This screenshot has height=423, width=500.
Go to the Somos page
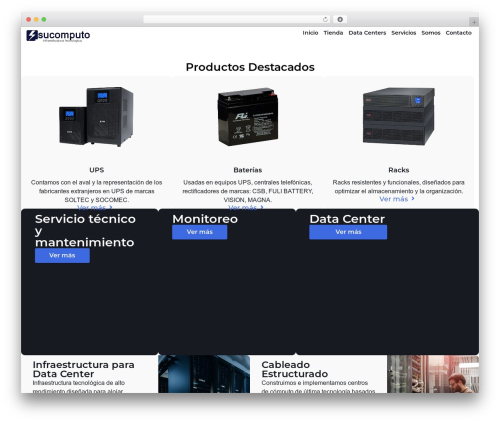[x=431, y=33]
